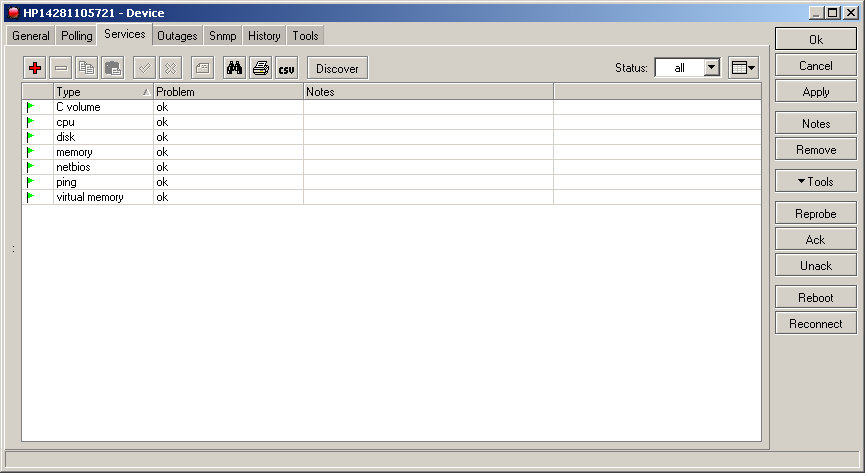865x473 pixels.
Task: Click the Problem column header
Action: point(228,92)
